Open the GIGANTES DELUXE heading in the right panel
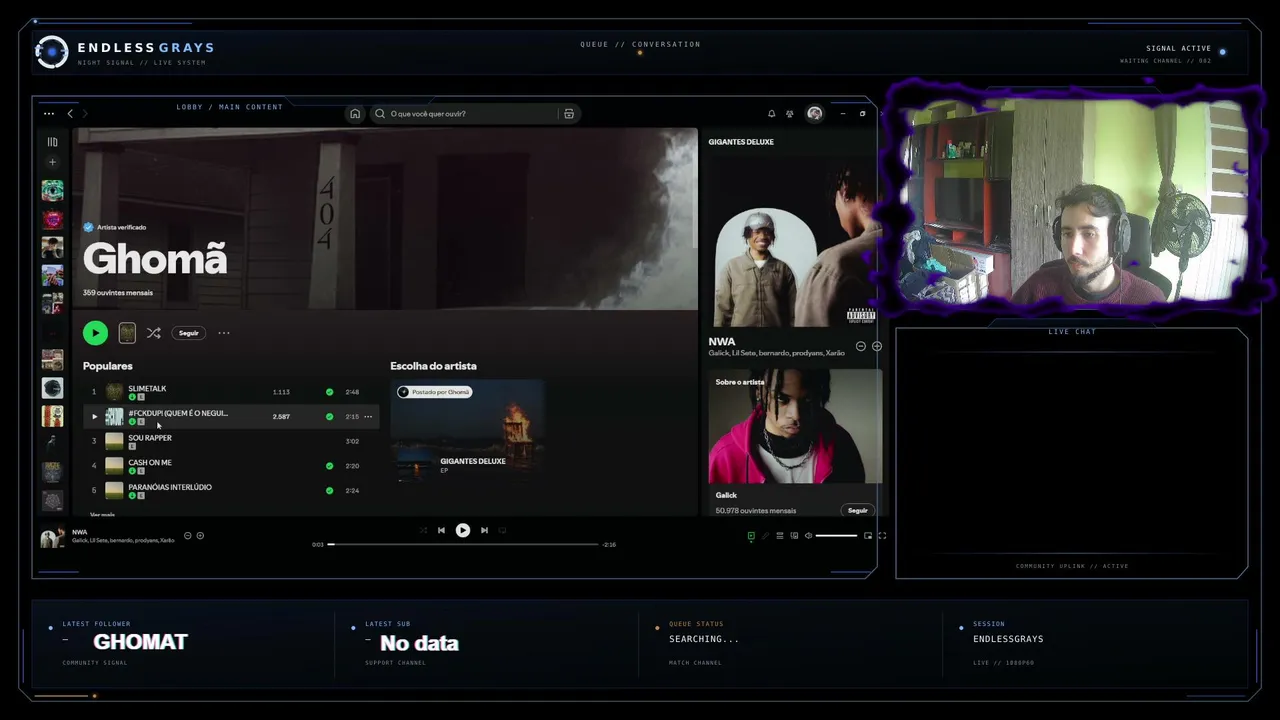The height and width of the screenshot is (720, 1280). [741, 142]
